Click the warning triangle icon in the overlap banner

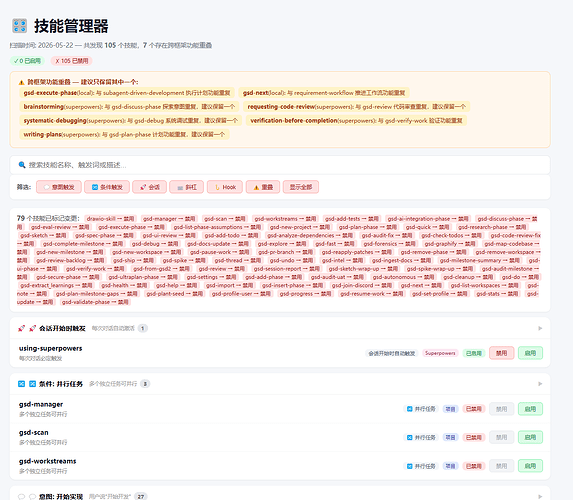(21, 82)
